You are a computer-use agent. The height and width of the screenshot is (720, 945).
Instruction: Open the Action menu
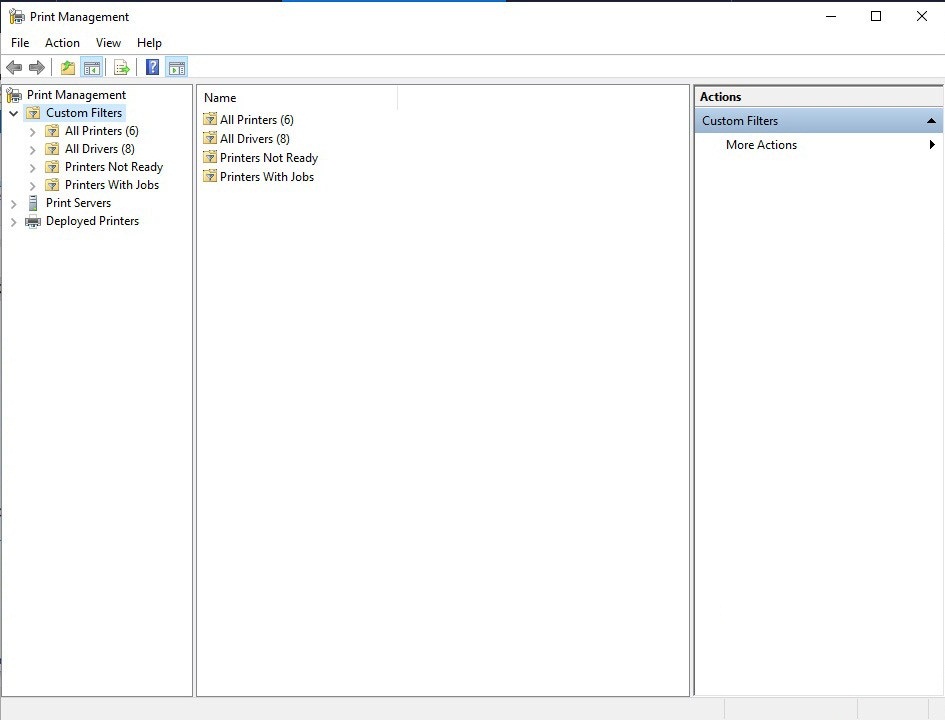(62, 43)
